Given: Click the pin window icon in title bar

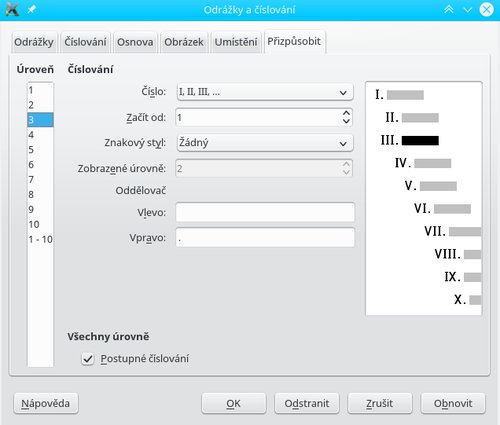Looking at the screenshot, I should coord(31,9).
